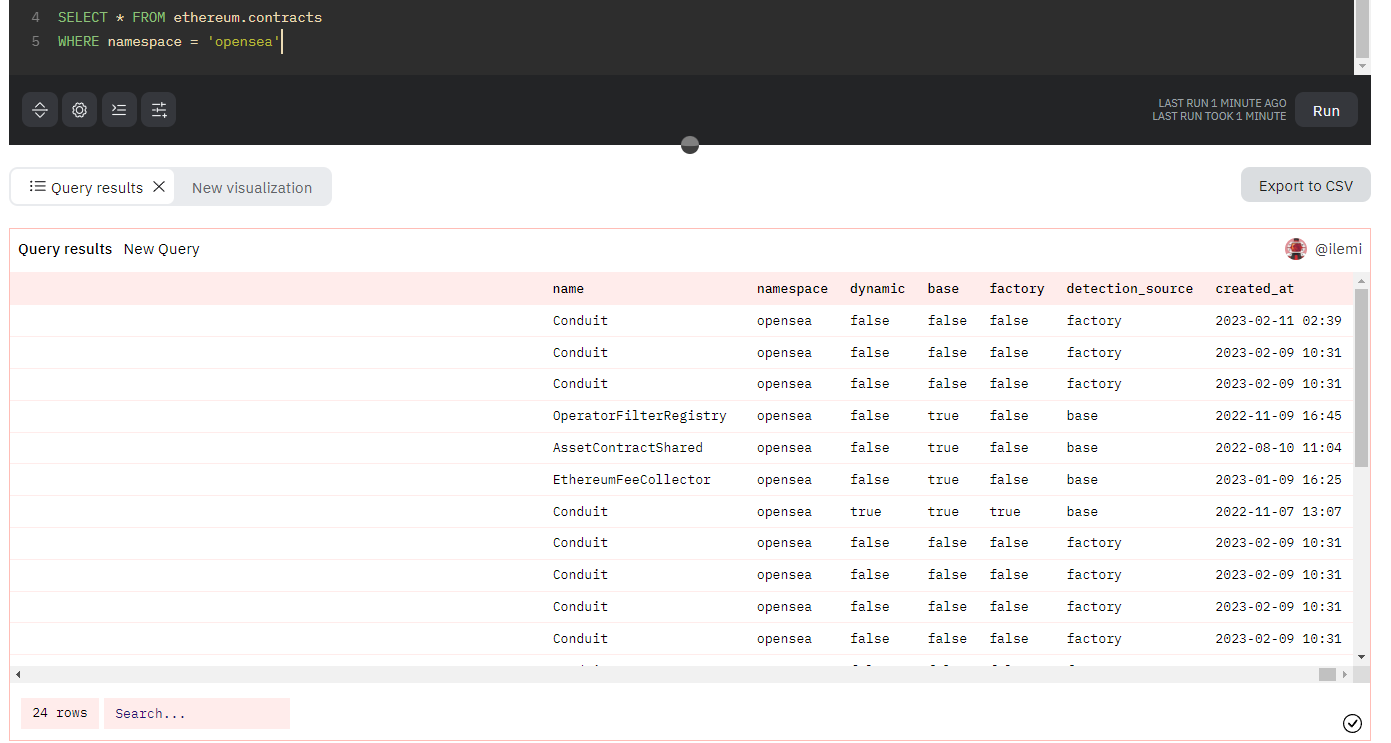Click the results table vertical scrollbar
The height and width of the screenshot is (743, 1391).
point(1361,378)
